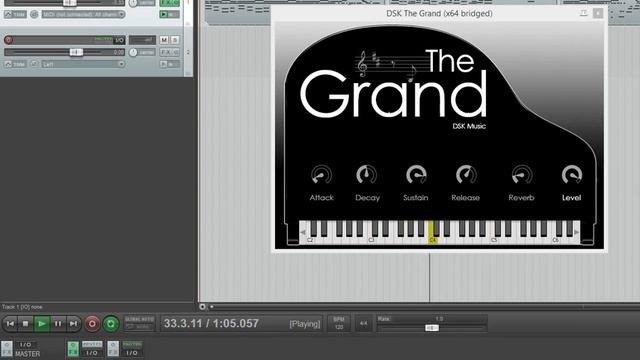640x360 pixels.
Task: Click the 4/4 time signature box
Action: pyautogui.click(x=363, y=323)
